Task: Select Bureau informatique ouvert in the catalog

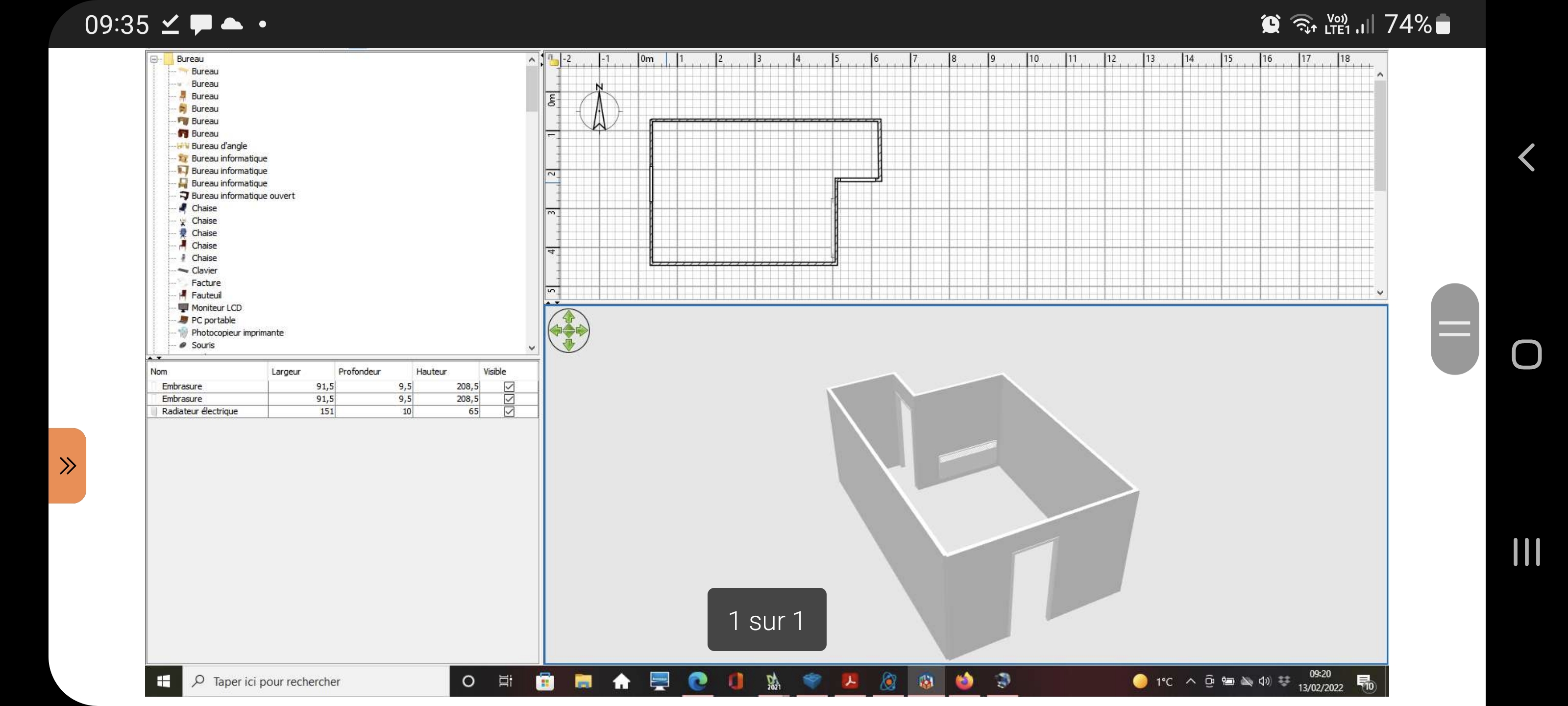Action: pos(243,196)
